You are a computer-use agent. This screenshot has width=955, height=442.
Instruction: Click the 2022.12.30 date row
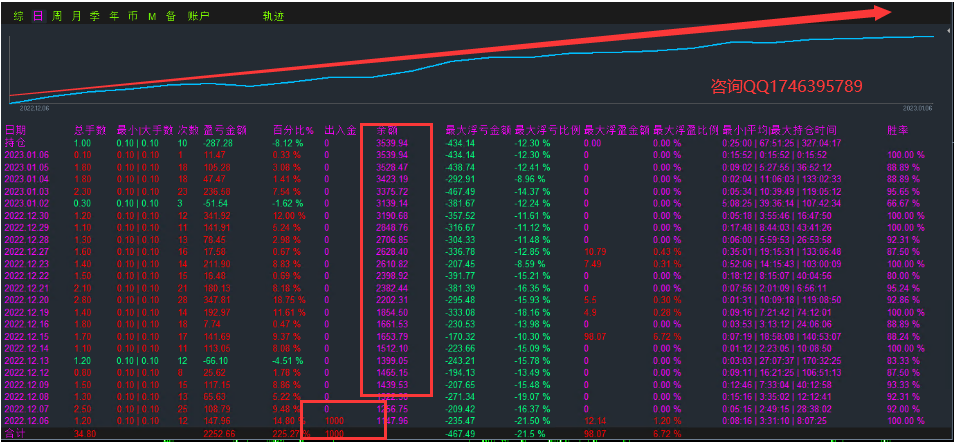click(25, 215)
